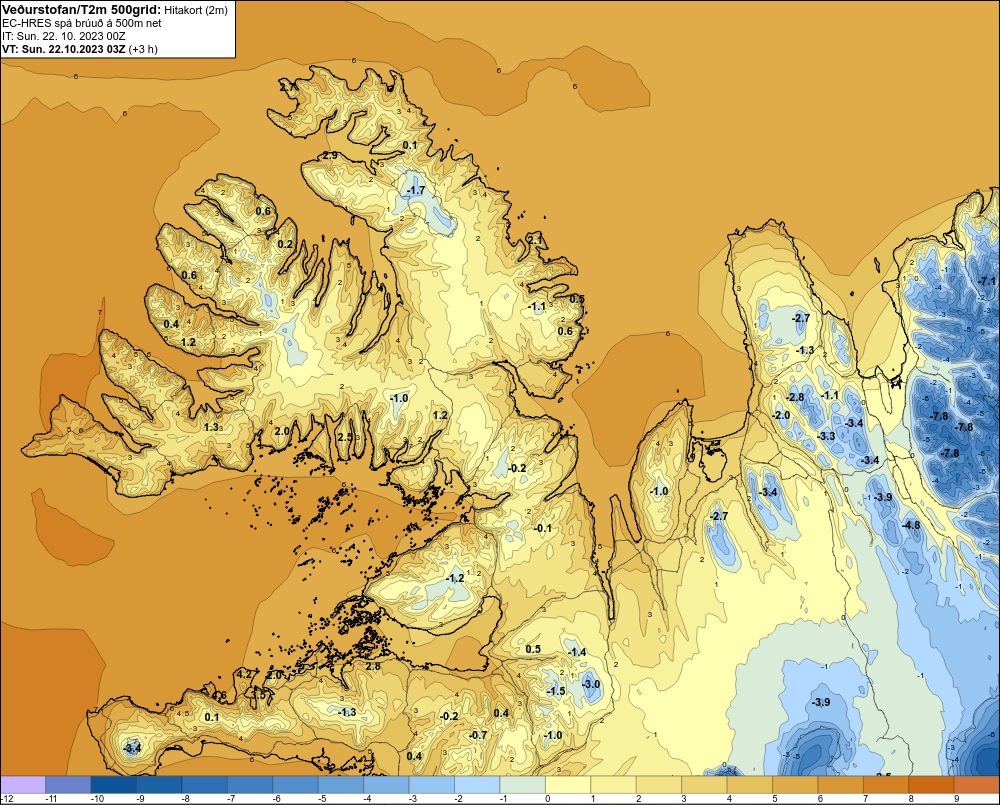Select the pale yellow swatch between 0 and 1
This screenshot has width=1000, height=805.
[568, 784]
